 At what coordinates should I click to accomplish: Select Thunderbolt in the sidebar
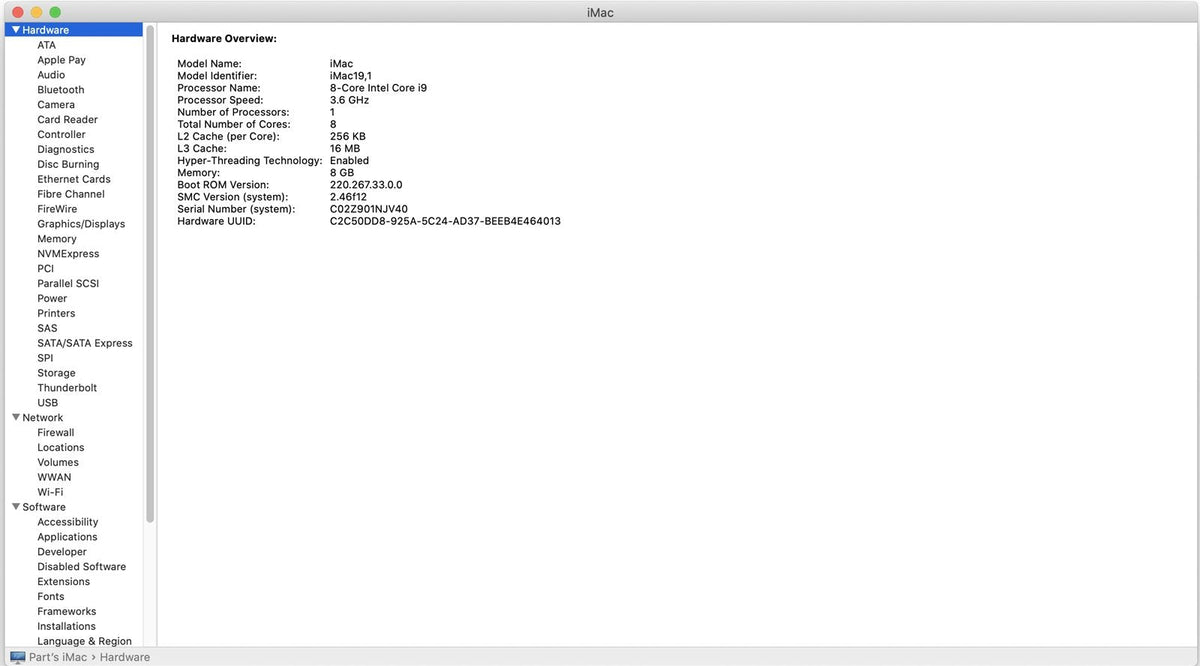pos(67,387)
